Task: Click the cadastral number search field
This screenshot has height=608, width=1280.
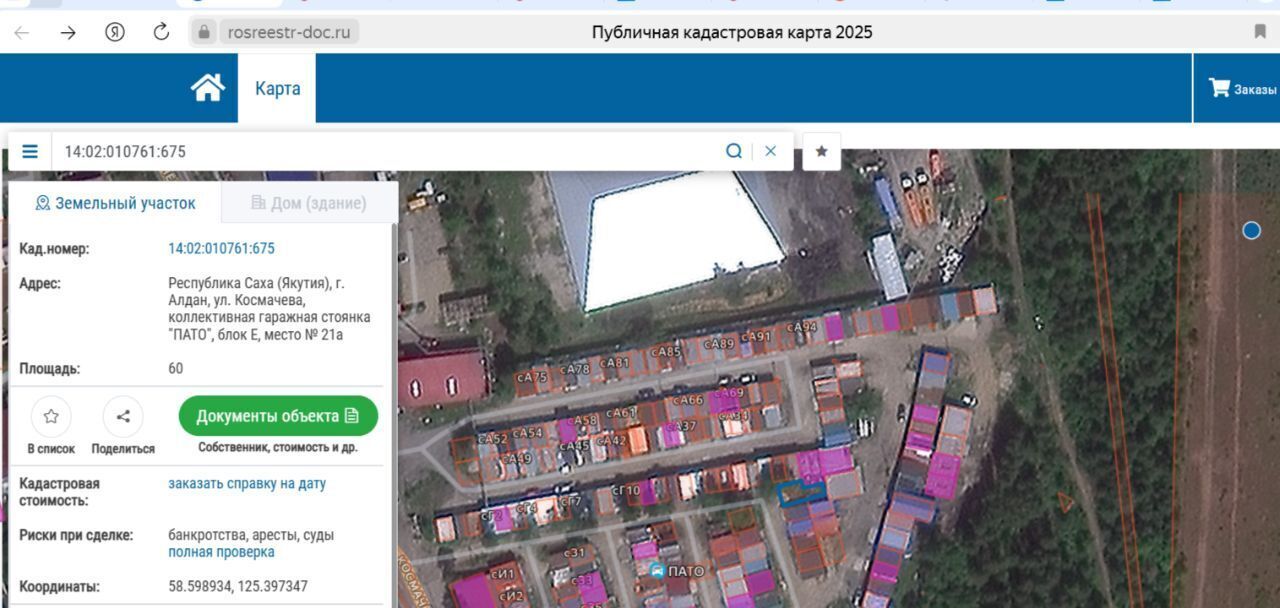Action: pyautogui.click(x=385, y=151)
